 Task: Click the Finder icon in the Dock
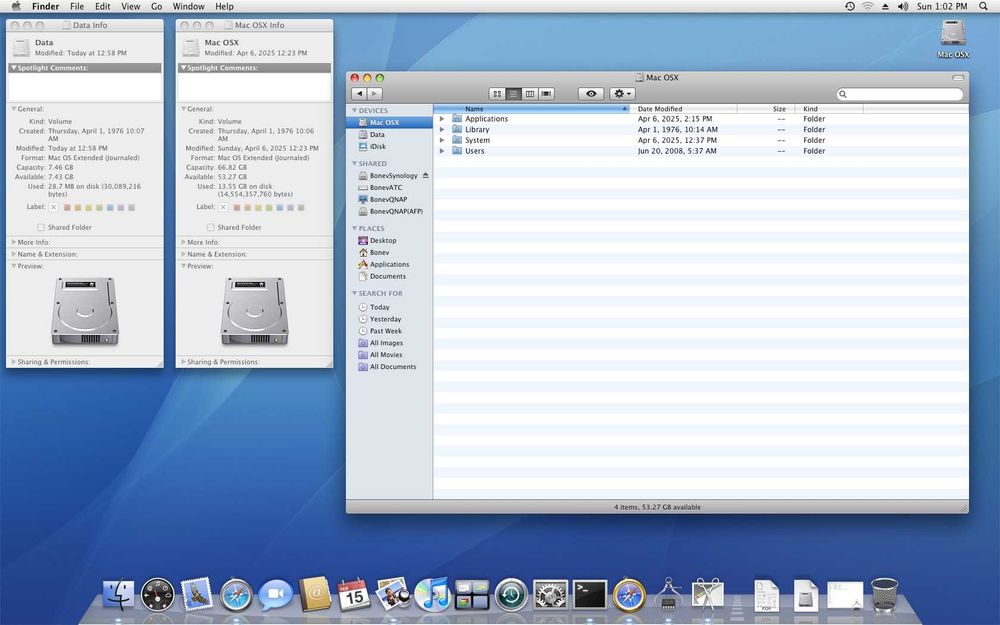(118, 594)
